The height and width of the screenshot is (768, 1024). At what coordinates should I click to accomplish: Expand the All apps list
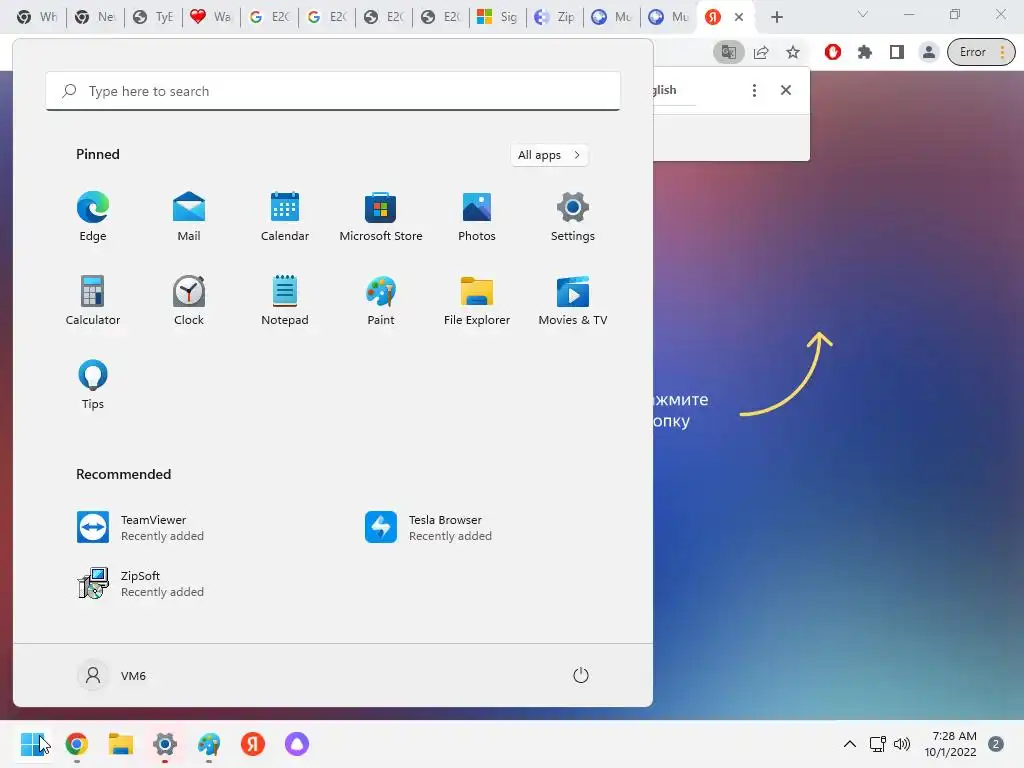point(549,155)
